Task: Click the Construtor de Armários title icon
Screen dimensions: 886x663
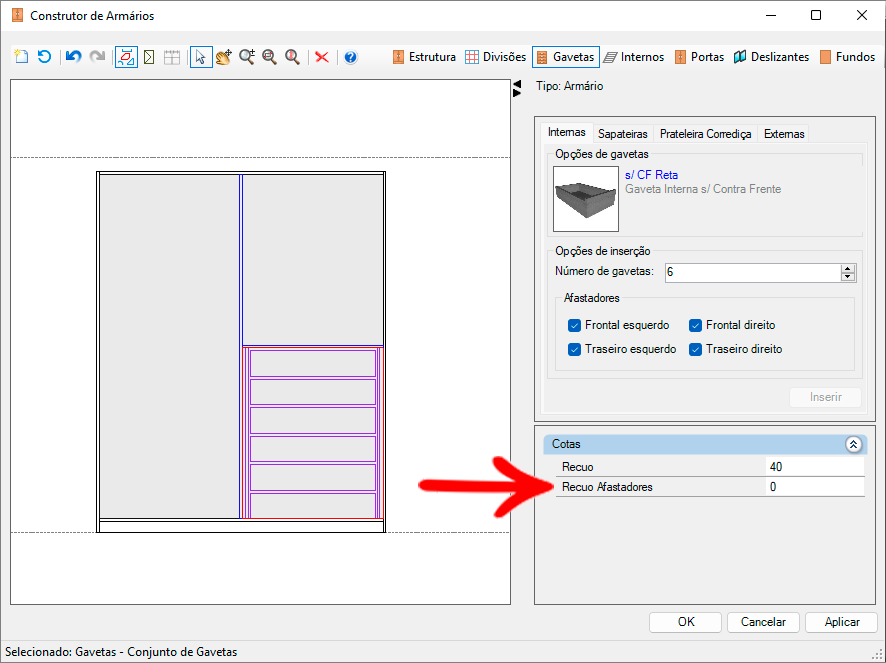Action: [18, 15]
